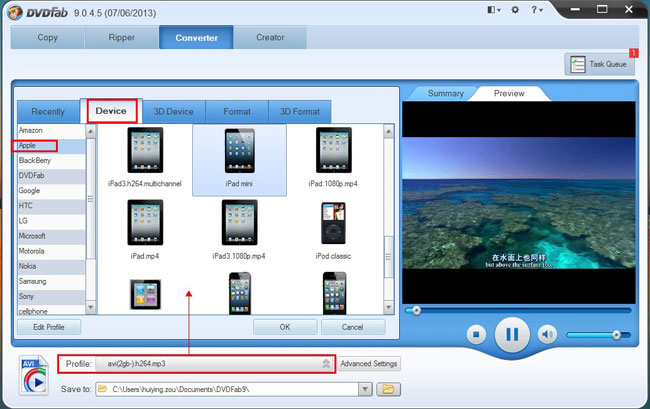Confirm profile selection with OK
The height and width of the screenshot is (409, 650).
[x=285, y=327]
